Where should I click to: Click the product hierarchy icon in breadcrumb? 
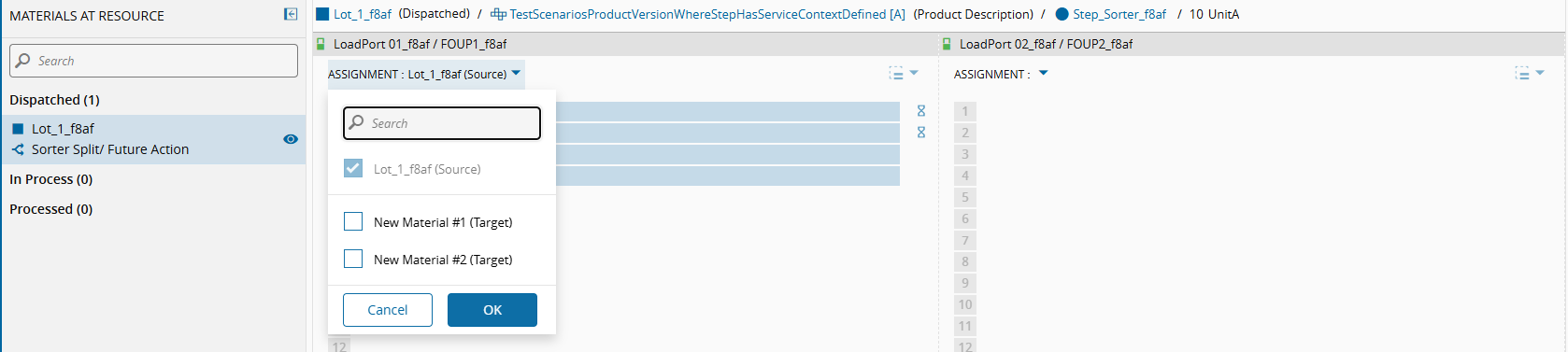(498, 14)
